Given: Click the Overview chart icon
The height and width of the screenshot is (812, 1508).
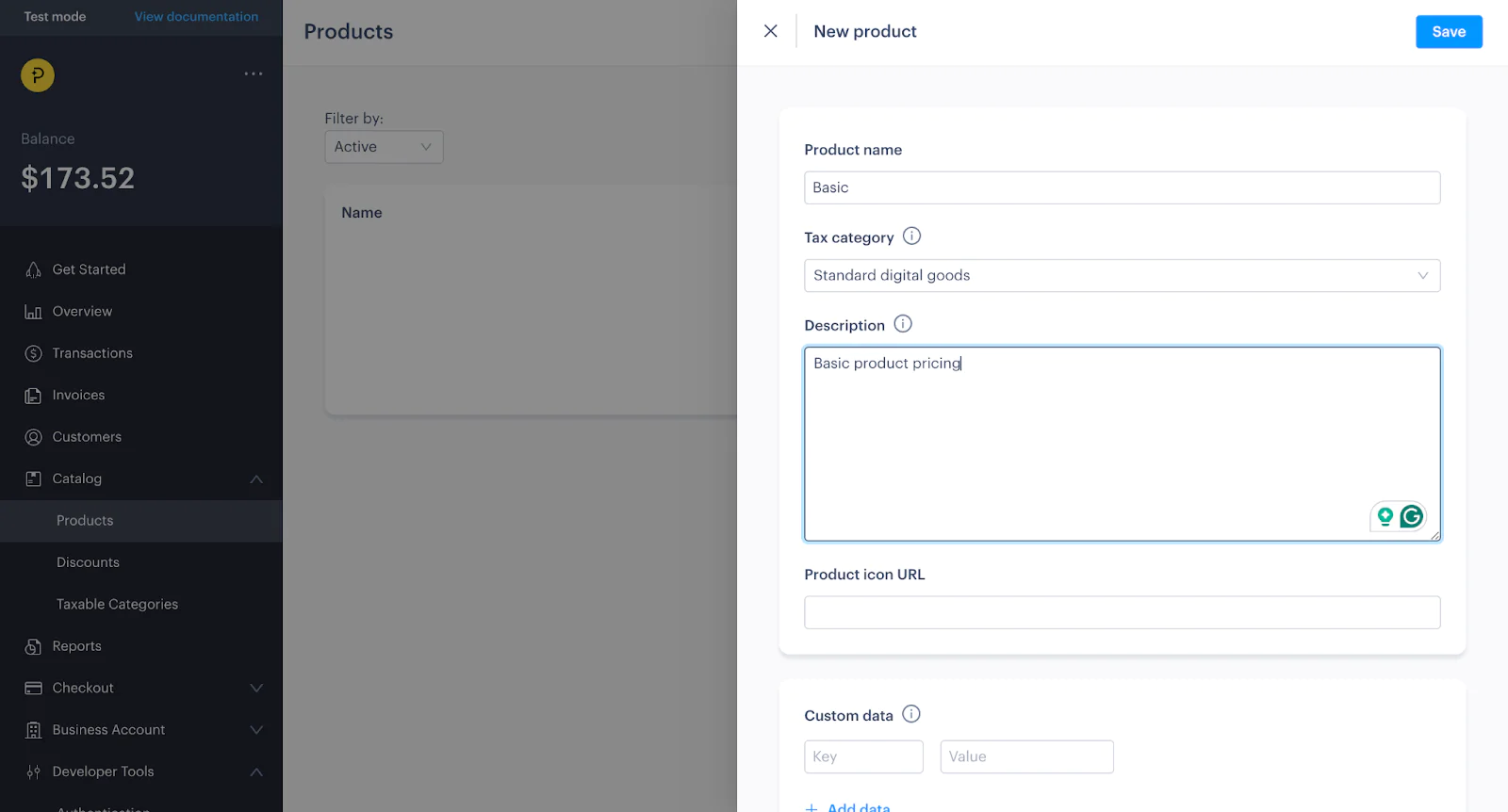Looking at the screenshot, I should [x=33, y=312].
